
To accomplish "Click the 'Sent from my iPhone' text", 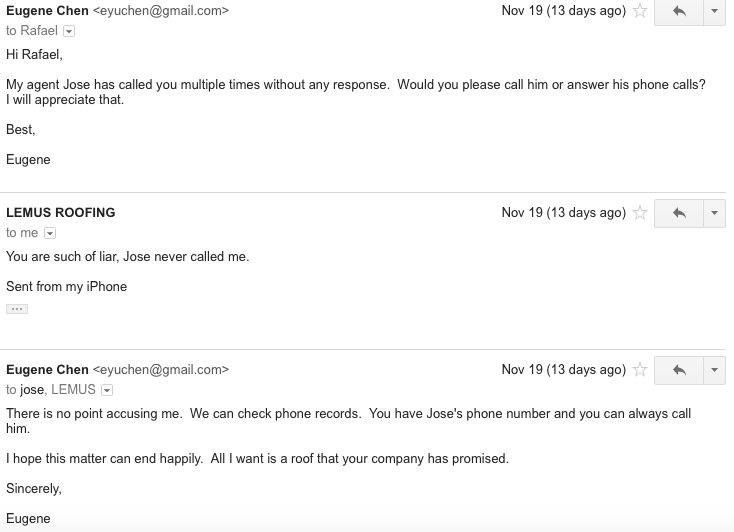I will tap(66, 287).
